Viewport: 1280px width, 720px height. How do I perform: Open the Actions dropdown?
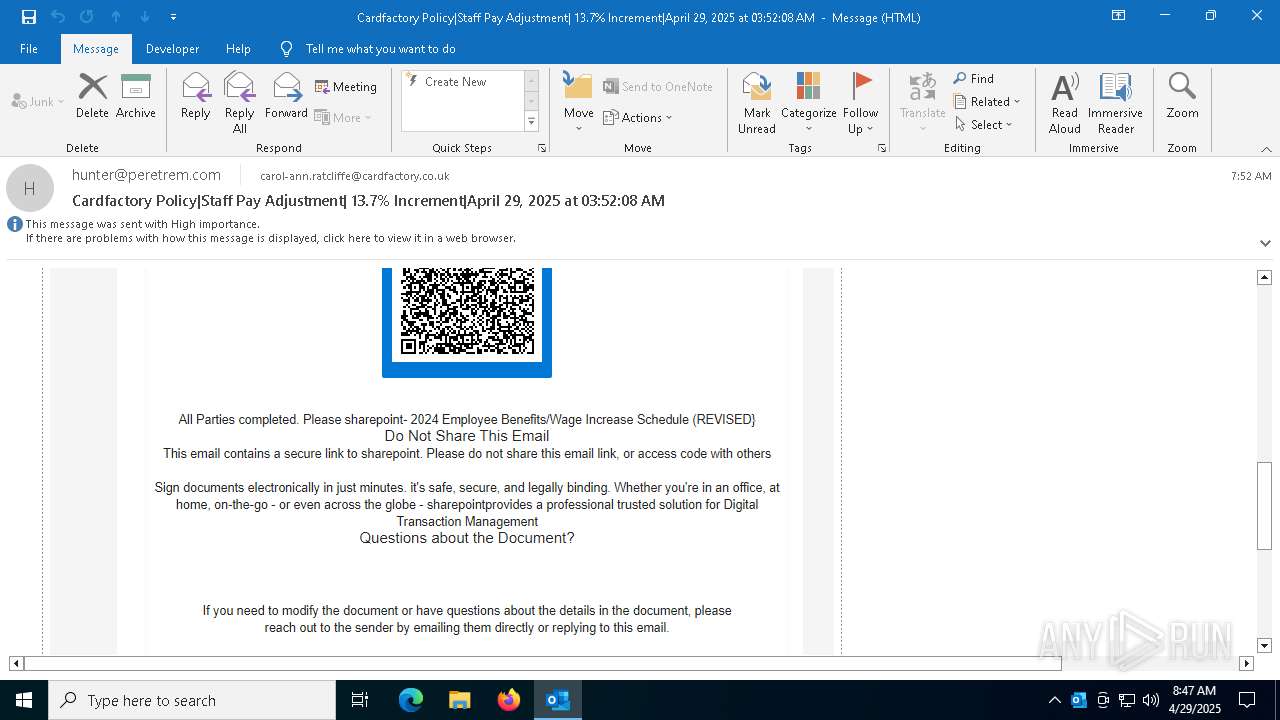638,117
